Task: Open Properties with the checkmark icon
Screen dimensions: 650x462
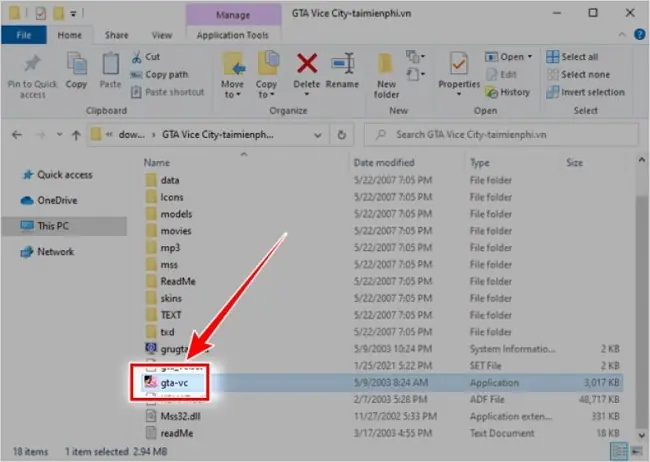Action: click(458, 65)
